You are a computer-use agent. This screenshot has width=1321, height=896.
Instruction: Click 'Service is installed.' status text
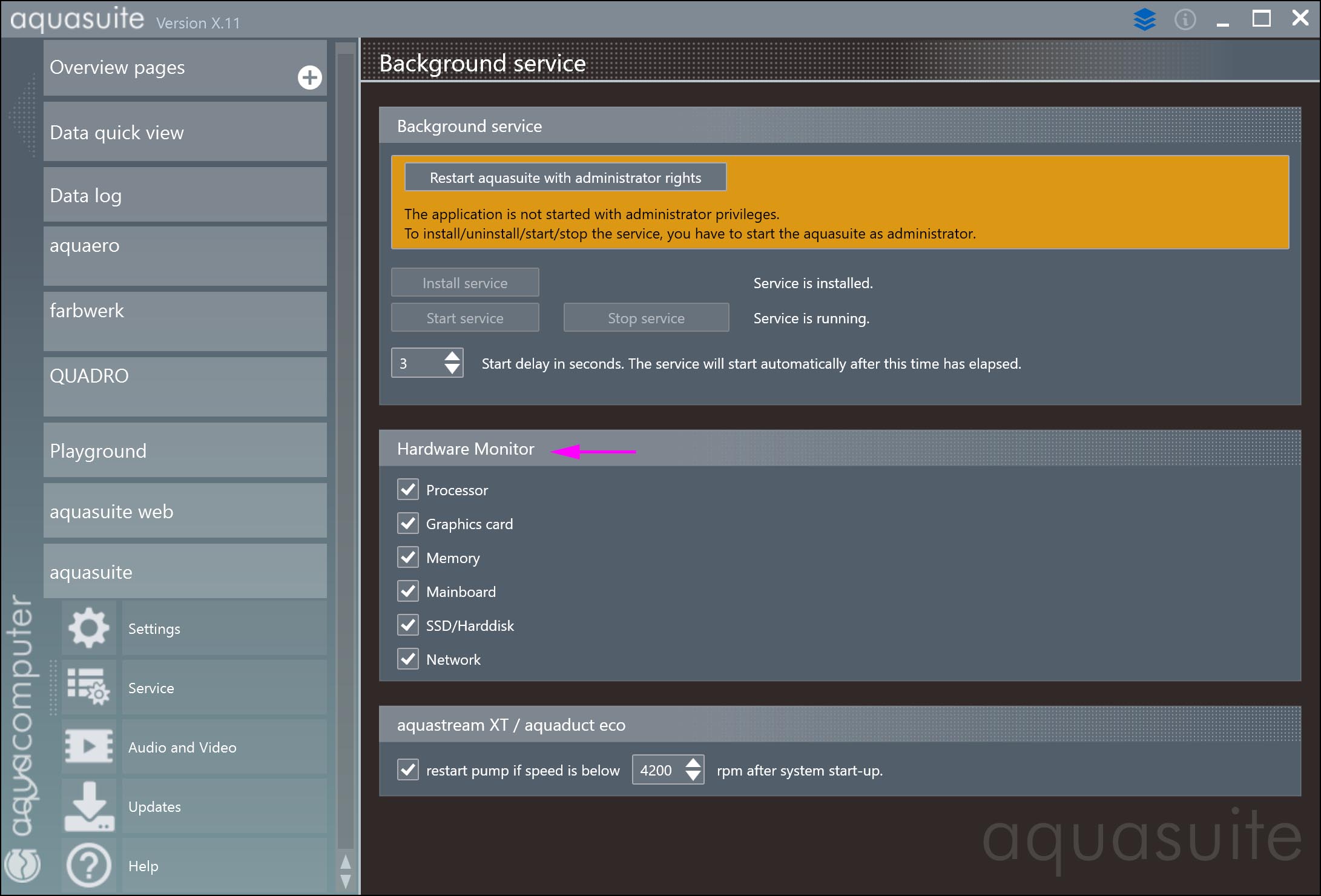click(x=813, y=283)
